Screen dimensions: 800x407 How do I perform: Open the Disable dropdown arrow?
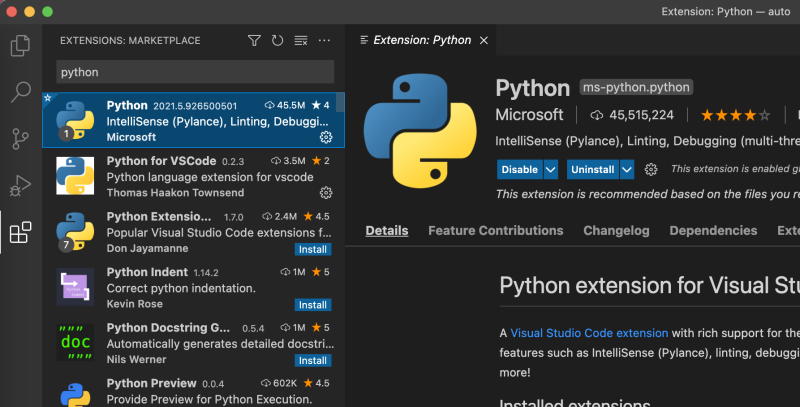tap(551, 169)
